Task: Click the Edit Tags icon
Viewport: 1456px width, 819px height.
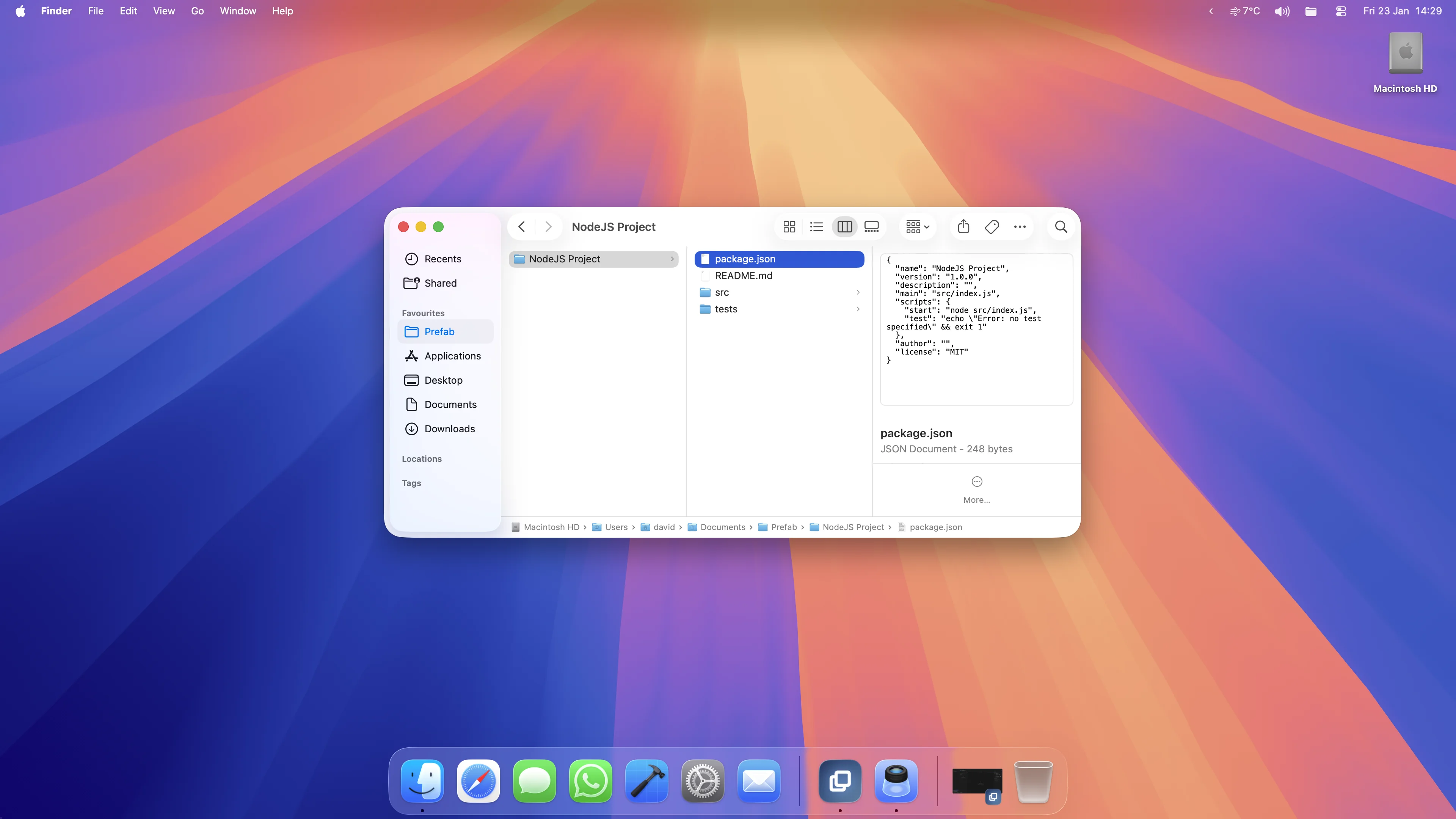Action: tap(992, 227)
